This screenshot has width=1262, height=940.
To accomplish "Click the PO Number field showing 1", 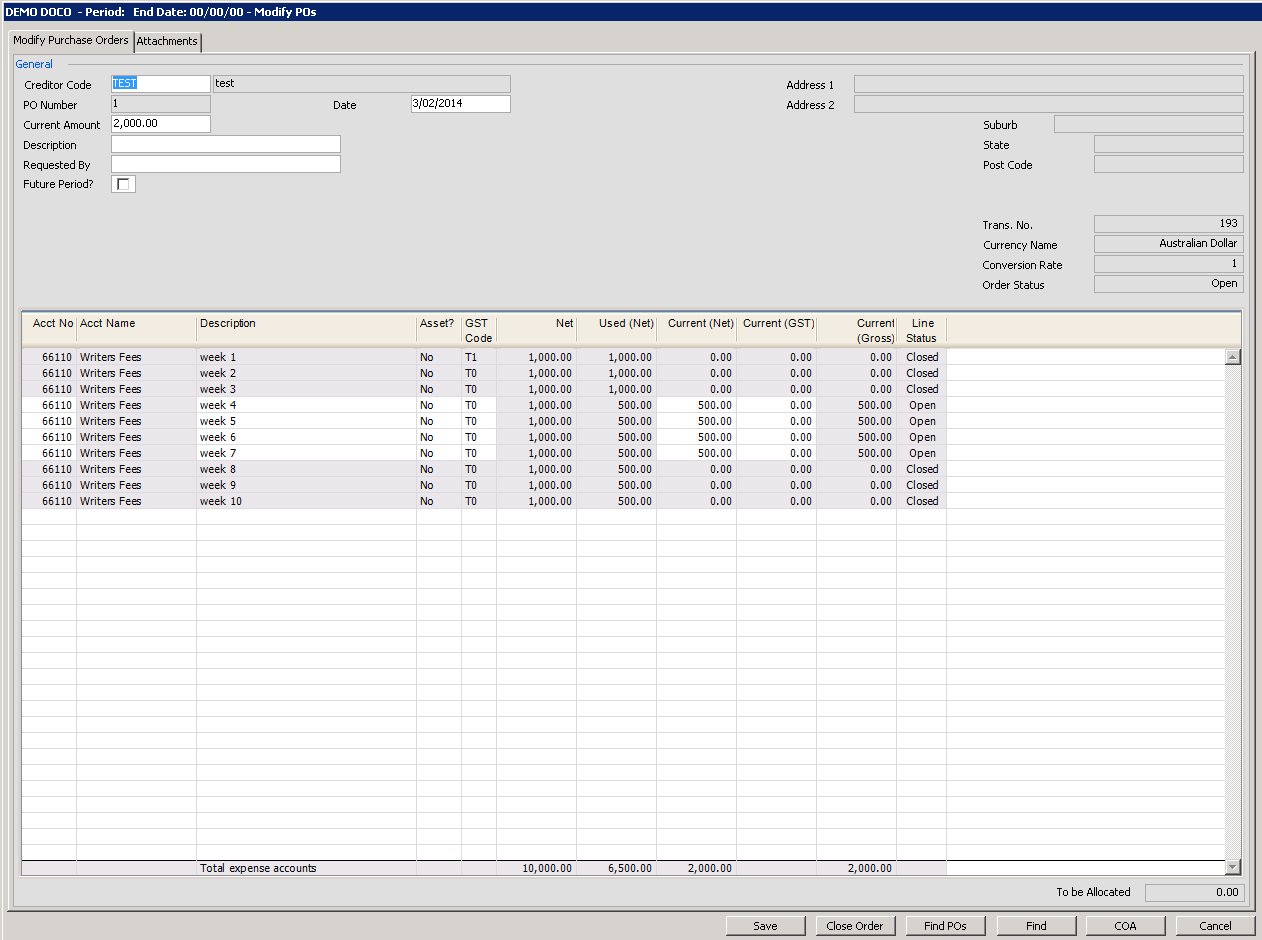I will pos(161,104).
